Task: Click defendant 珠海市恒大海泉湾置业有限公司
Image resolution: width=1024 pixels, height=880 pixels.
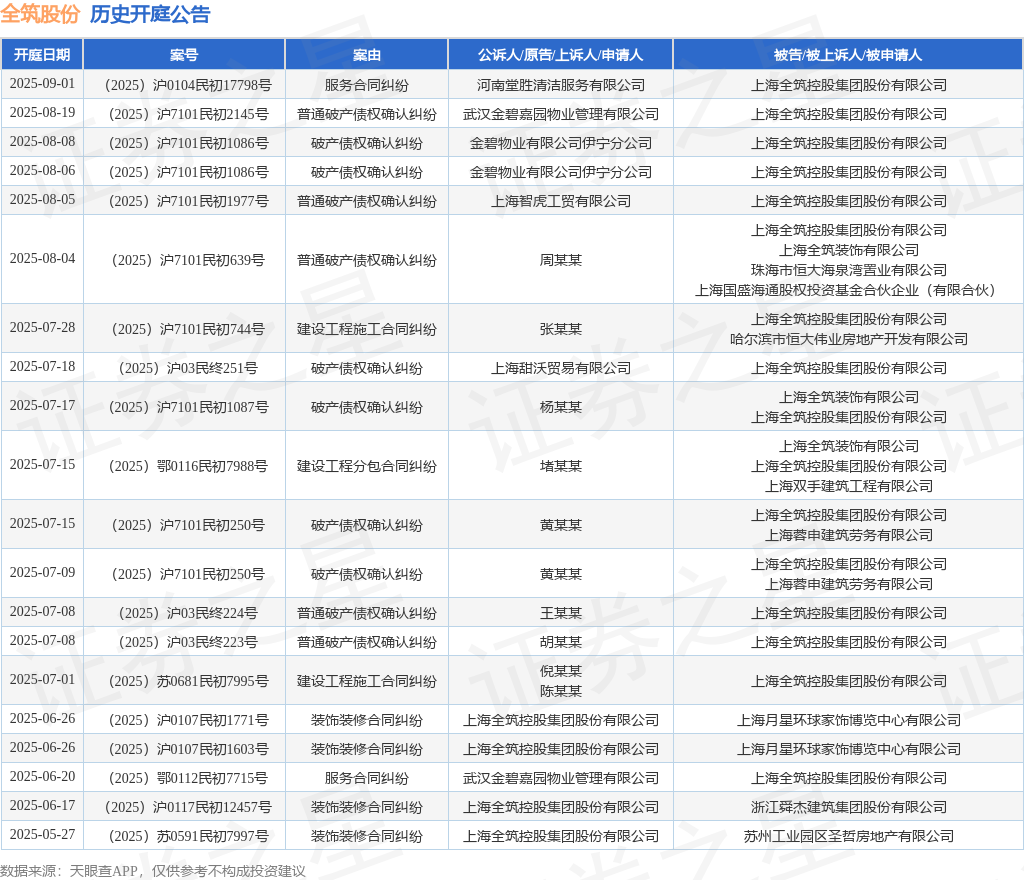Action: (848, 270)
